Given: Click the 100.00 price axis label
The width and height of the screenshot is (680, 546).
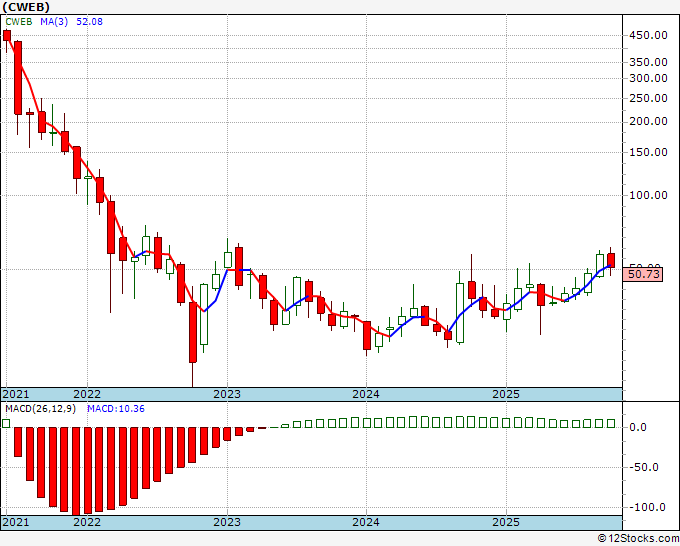Looking at the screenshot, I should coord(648,195).
